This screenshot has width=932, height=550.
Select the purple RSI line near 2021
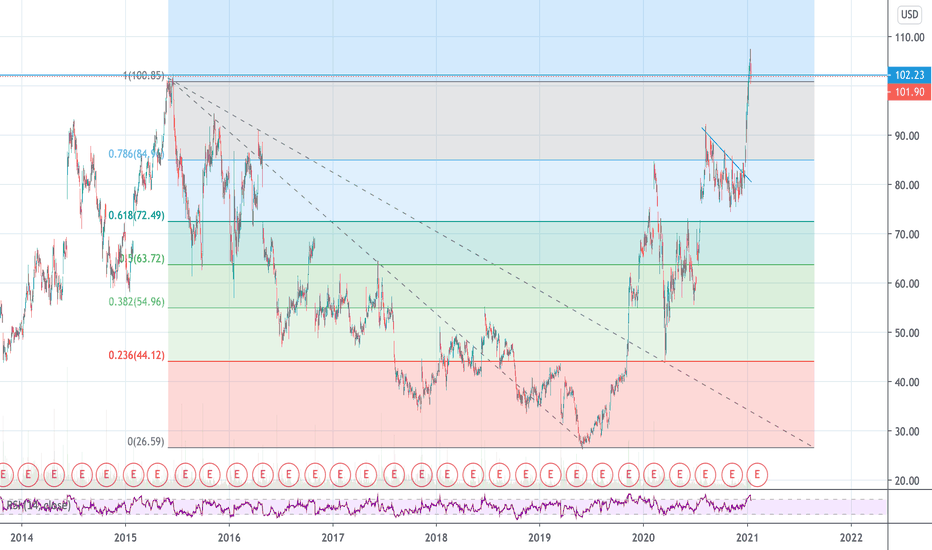(x=748, y=499)
